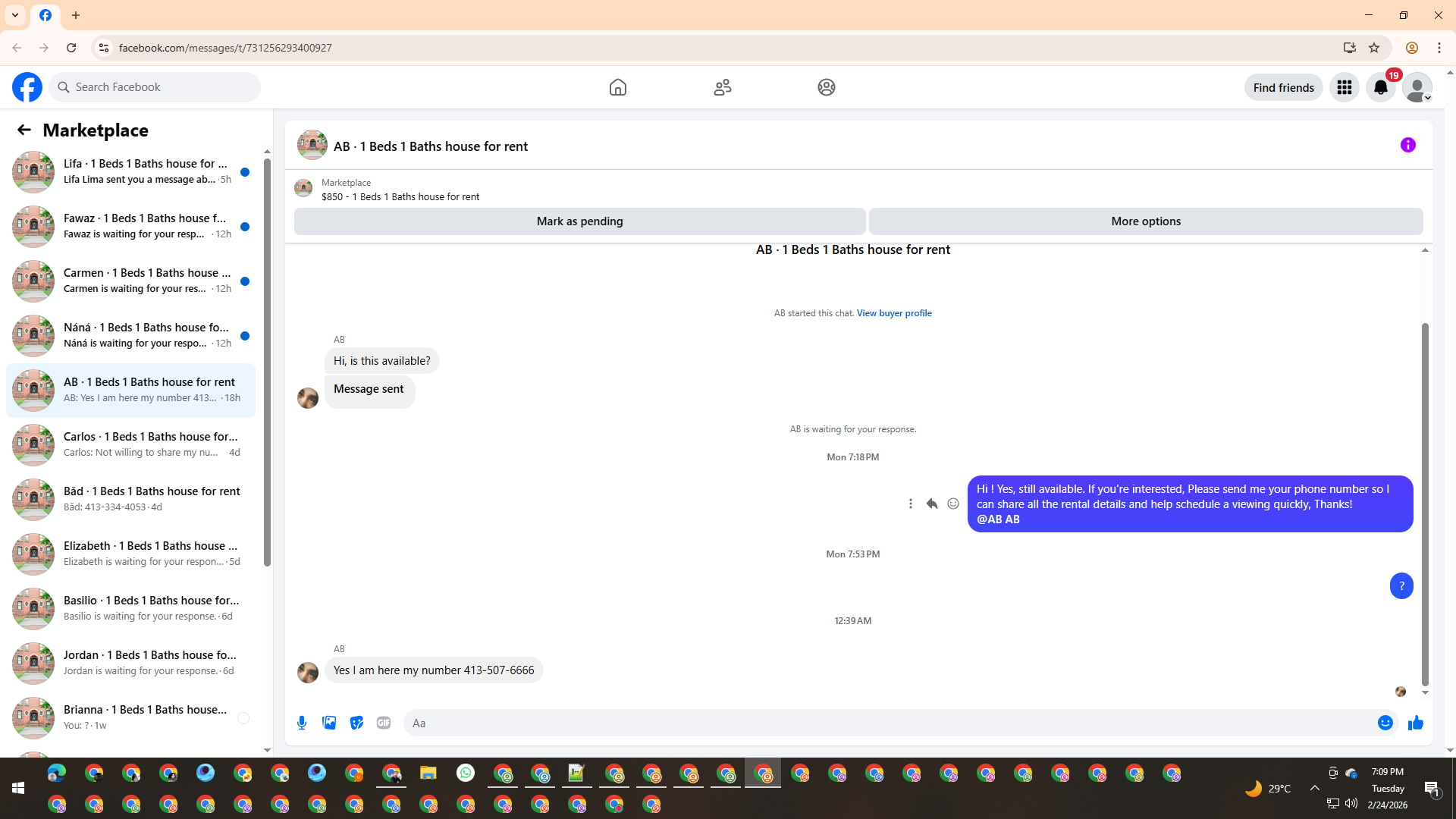Open More options for listing

[1145, 221]
